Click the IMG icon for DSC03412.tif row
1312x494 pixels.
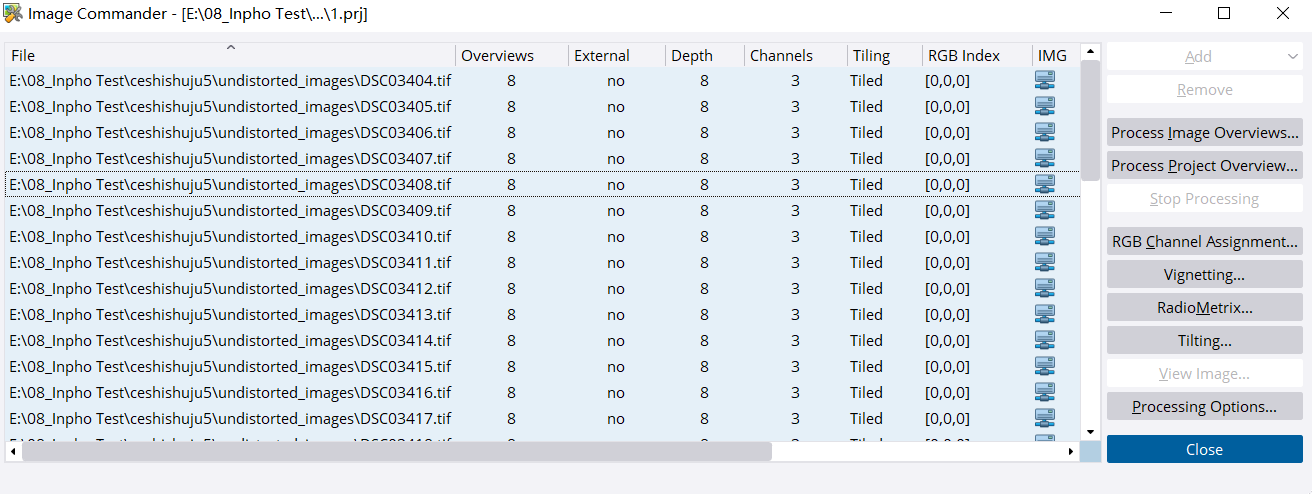point(1045,289)
